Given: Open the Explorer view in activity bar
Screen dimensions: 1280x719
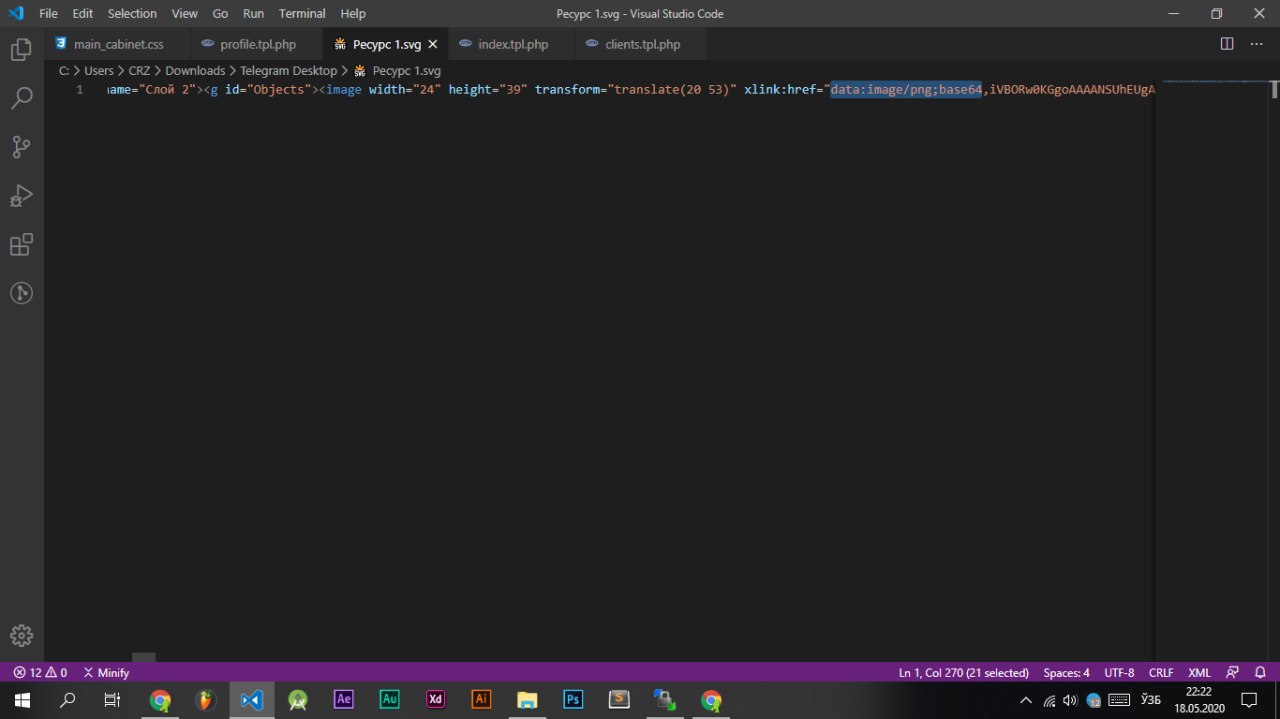Looking at the screenshot, I should (x=21, y=49).
